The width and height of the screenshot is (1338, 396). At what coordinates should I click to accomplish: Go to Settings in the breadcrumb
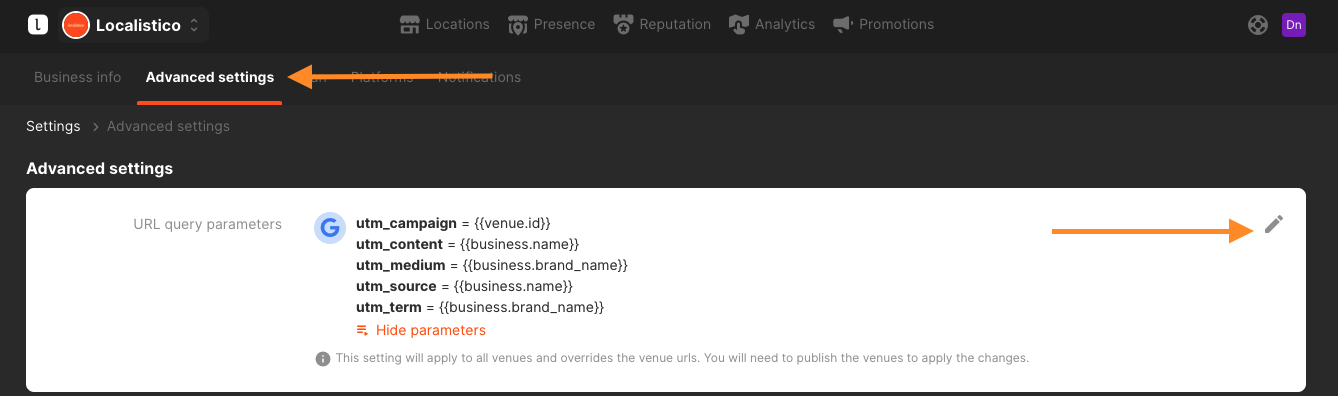click(53, 126)
